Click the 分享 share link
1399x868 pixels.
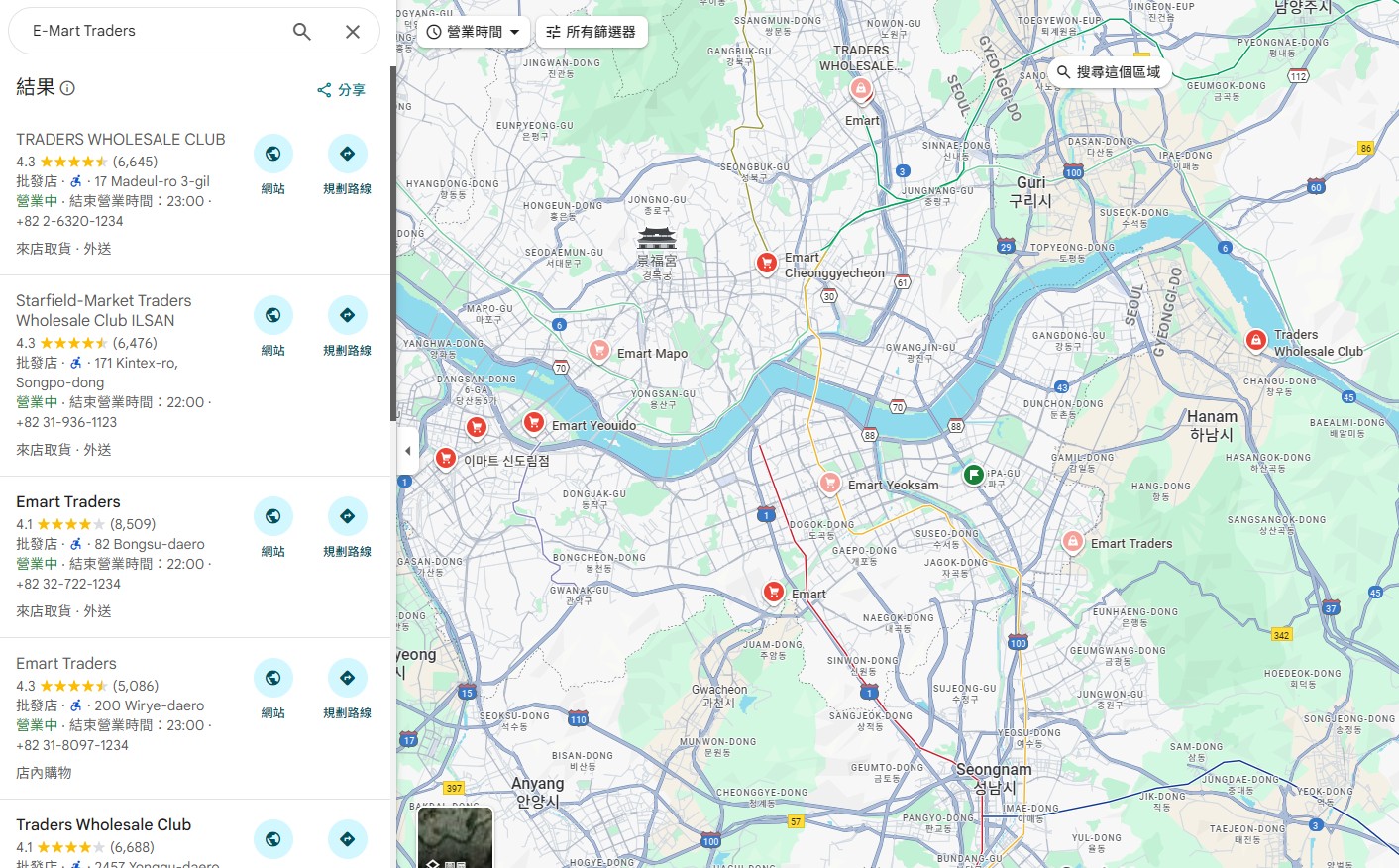pos(340,89)
